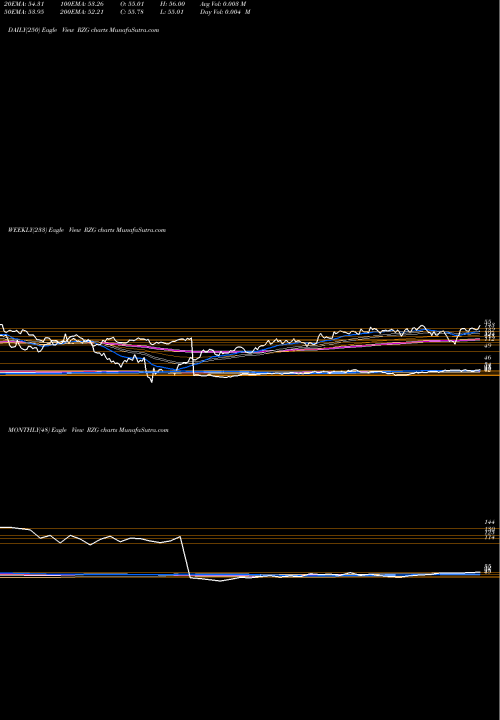Viewport: 500px width, 720px height.
Task: Click the sharp drop on the weekly price line
Action: pyautogui.click(x=192, y=357)
